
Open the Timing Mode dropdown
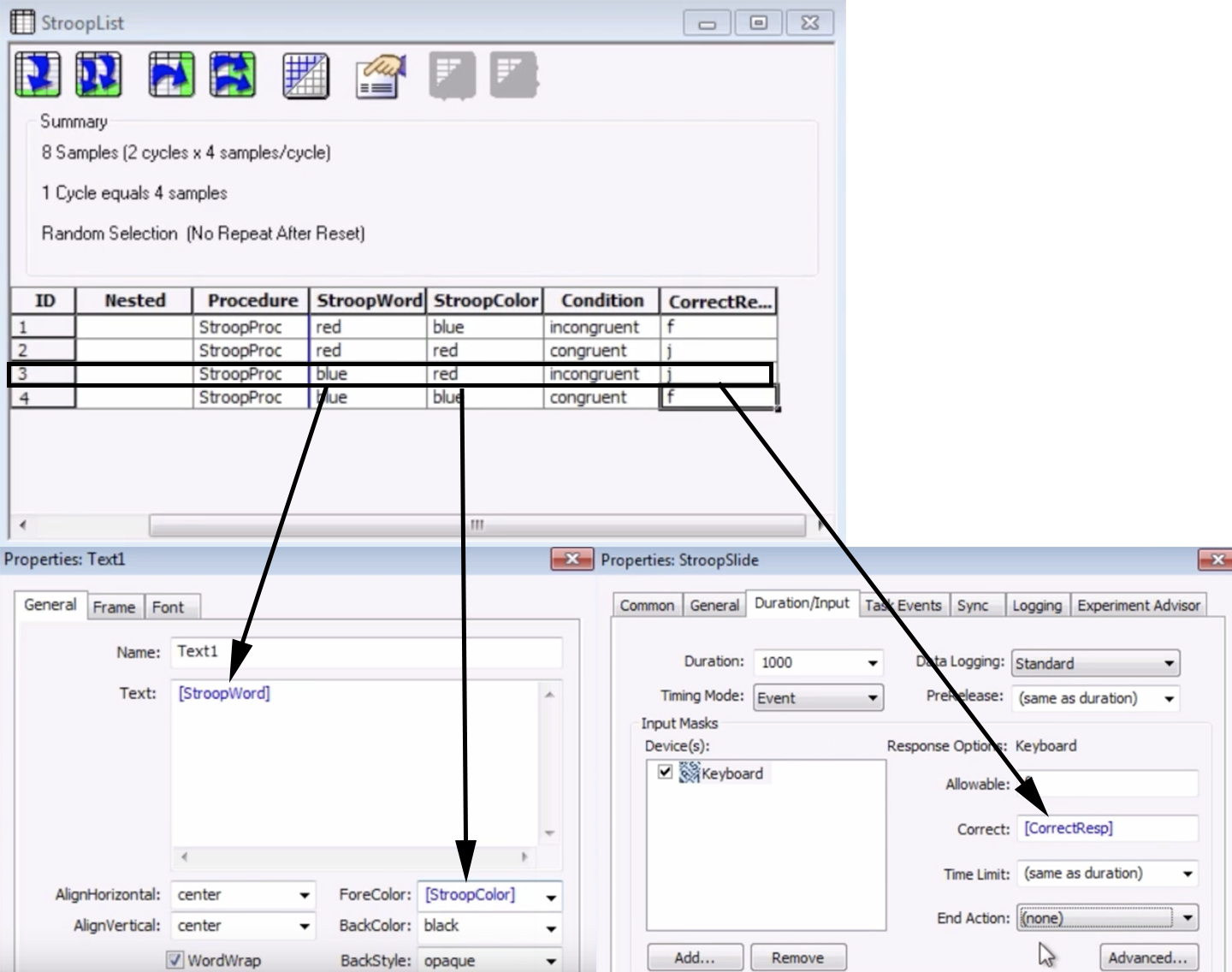(x=873, y=698)
